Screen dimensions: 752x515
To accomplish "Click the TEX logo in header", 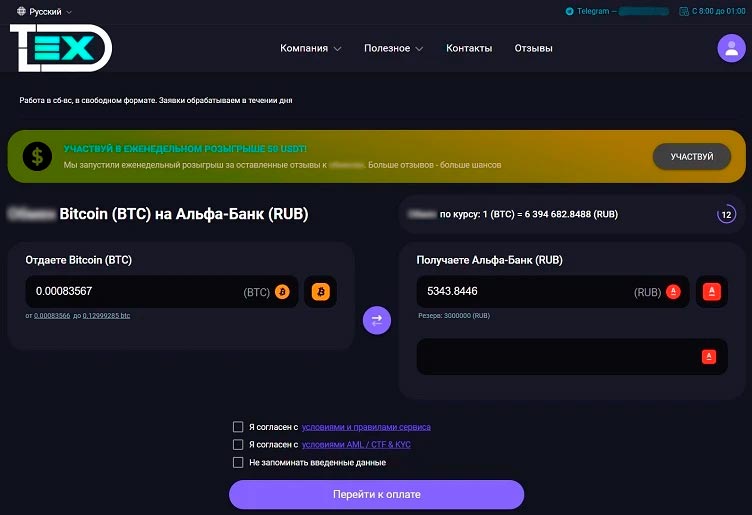I will (x=60, y=47).
